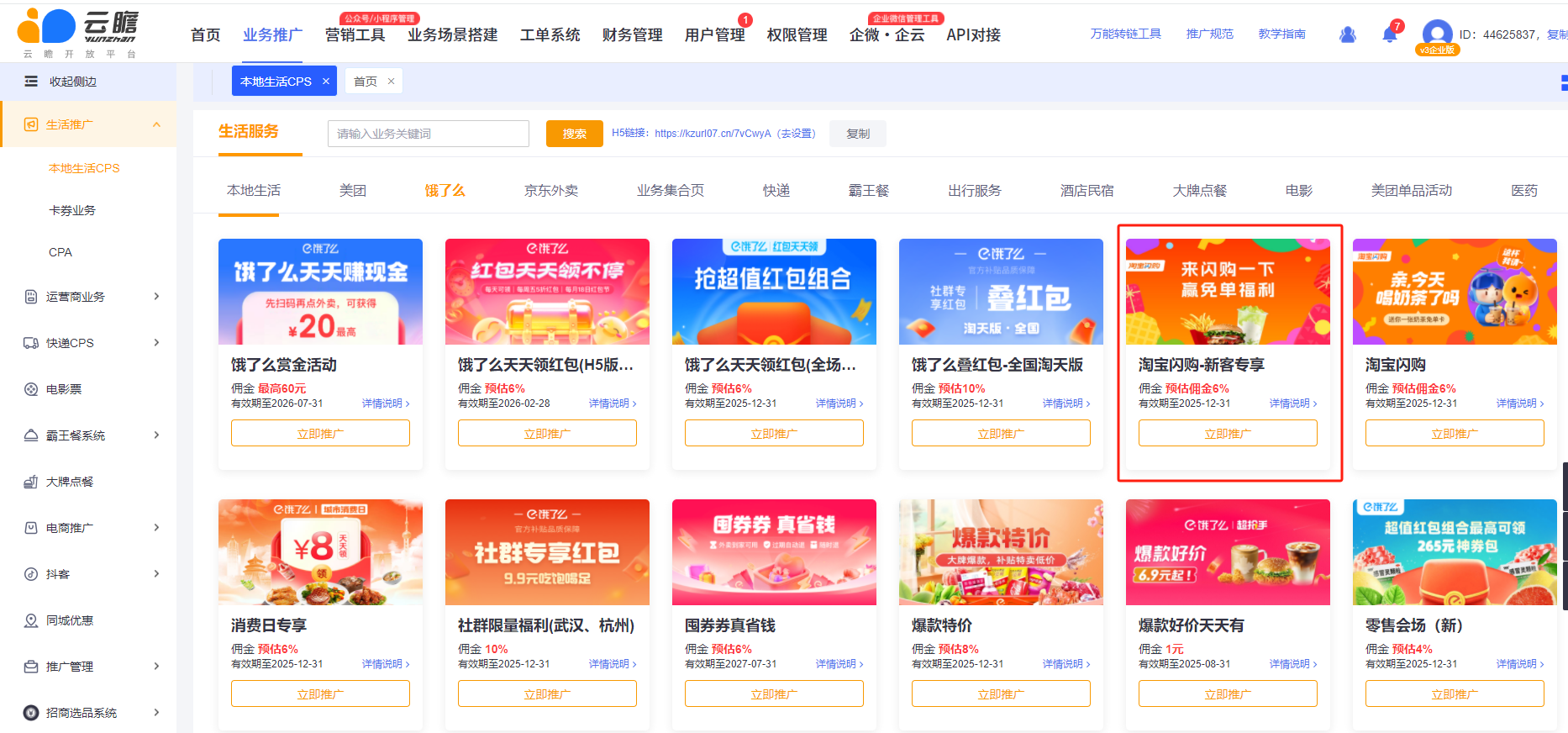
Task: Click the 大牌点餐 sidebar icon
Action: tap(31, 482)
